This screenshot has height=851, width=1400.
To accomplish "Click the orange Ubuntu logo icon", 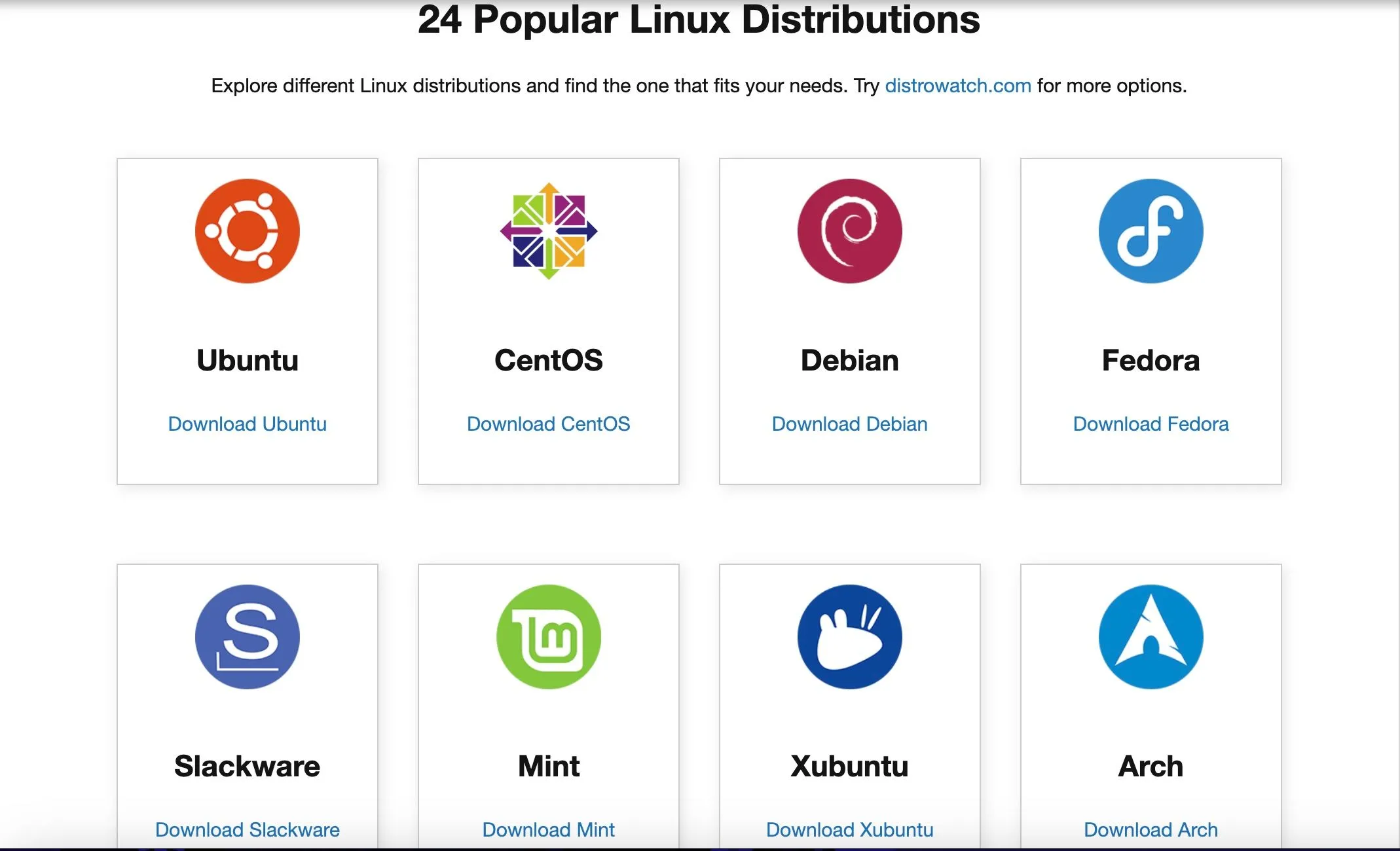I will (x=247, y=231).
